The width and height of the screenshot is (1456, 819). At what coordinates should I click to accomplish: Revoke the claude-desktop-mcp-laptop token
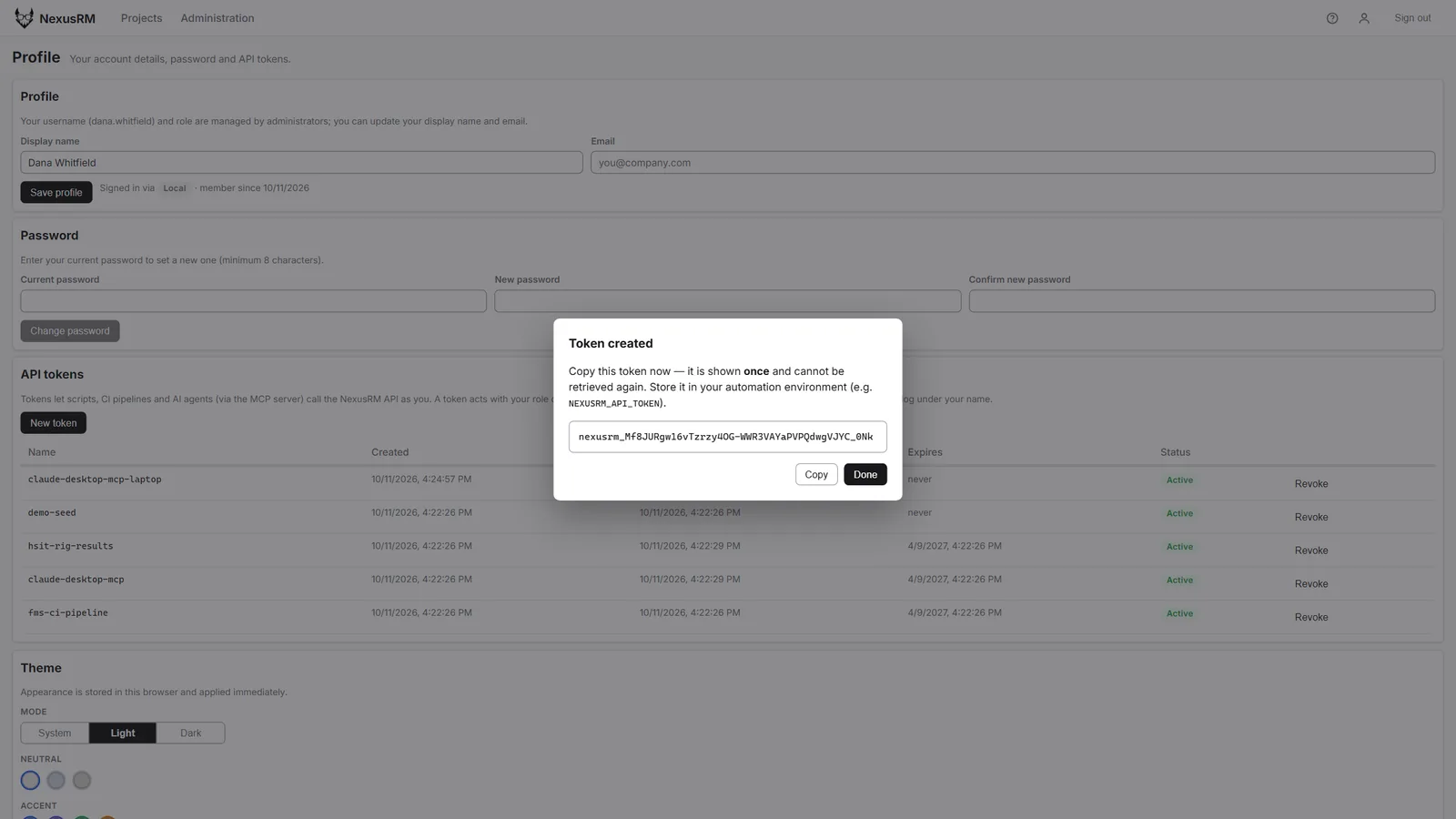1311,483
